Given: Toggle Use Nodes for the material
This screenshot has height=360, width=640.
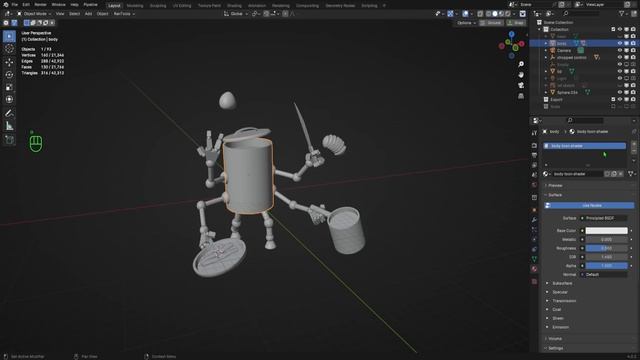Looking at the screenshot, I should (589, 205).
